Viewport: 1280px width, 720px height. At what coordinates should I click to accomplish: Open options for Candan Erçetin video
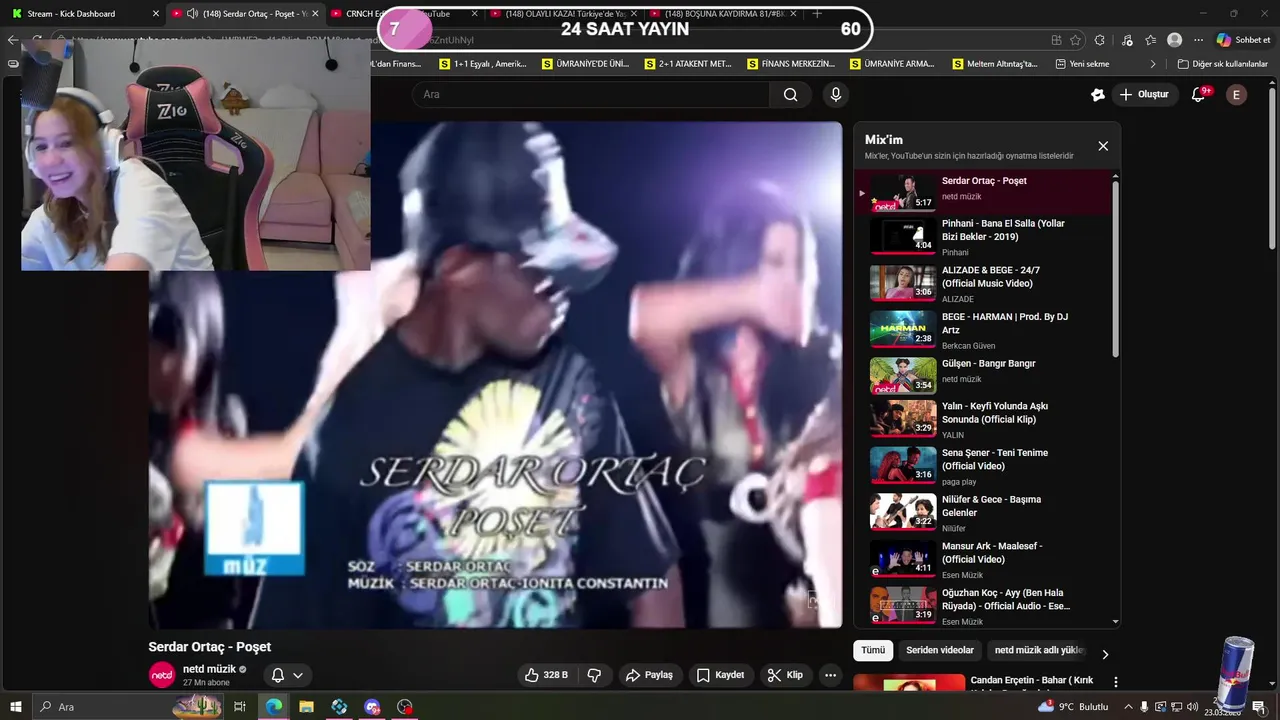(x=1116, y=682)
